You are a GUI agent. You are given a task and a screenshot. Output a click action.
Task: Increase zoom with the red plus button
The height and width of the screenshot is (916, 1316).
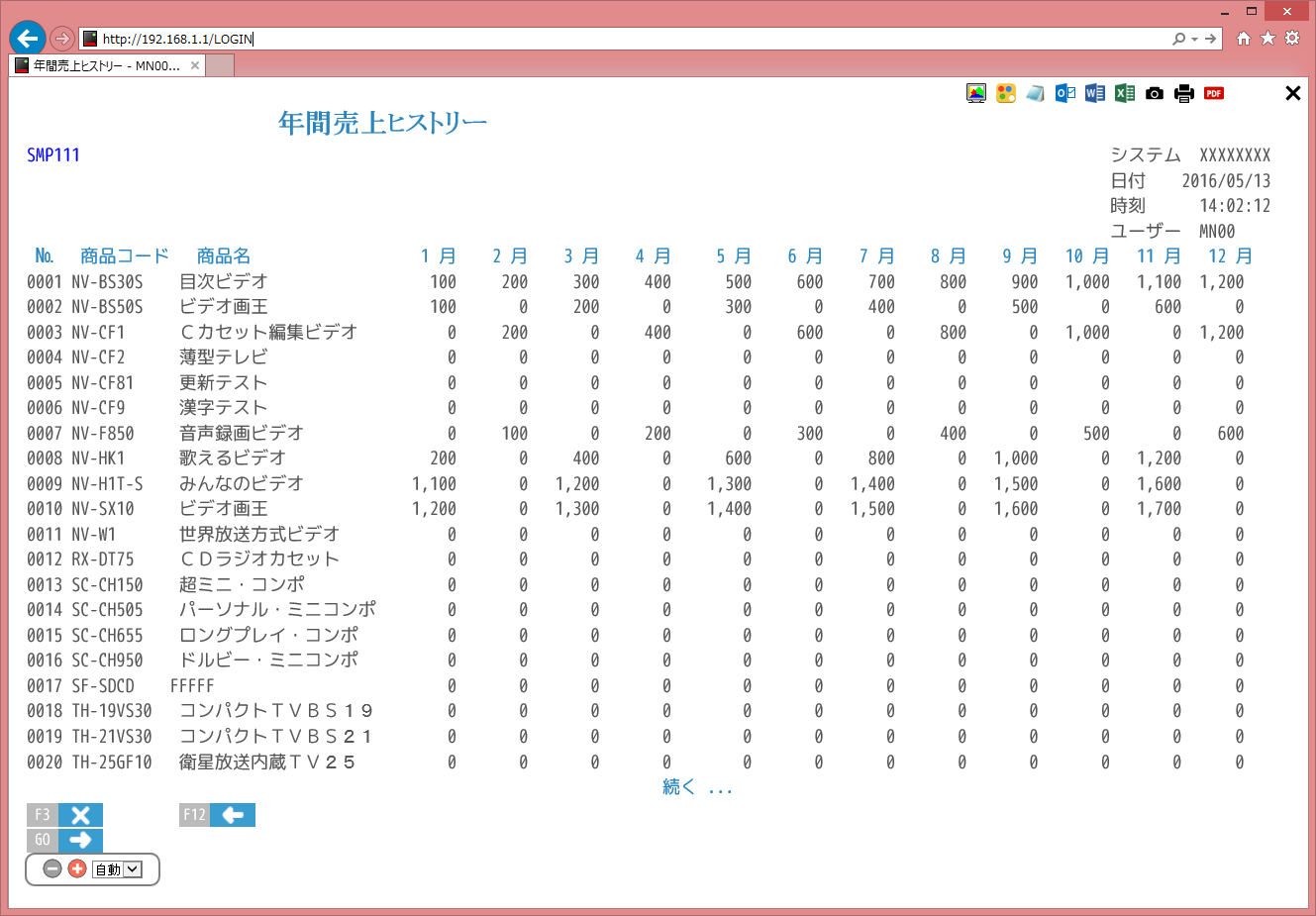coord(77,868)
